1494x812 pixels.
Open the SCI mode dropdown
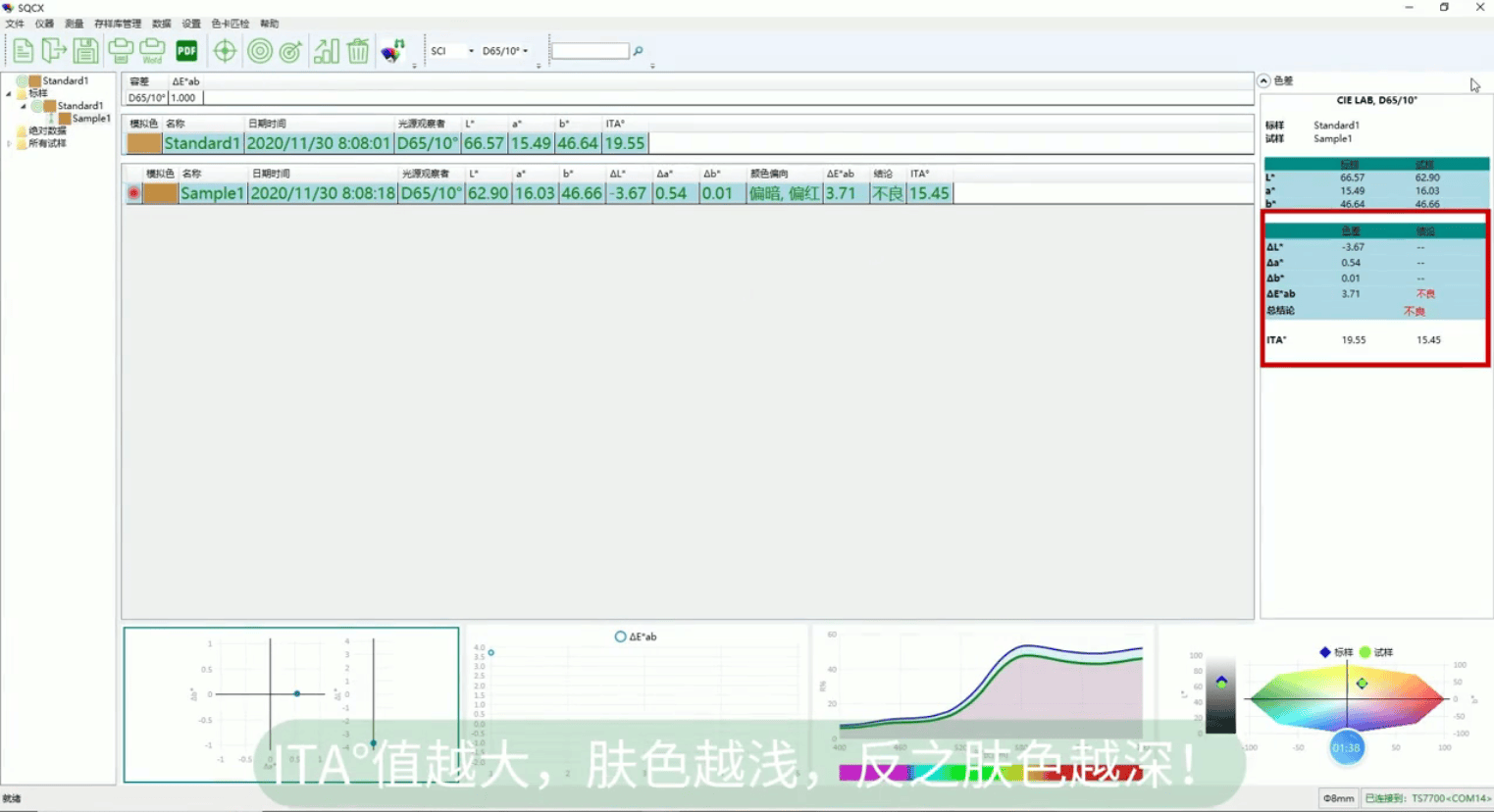[452, 51]
